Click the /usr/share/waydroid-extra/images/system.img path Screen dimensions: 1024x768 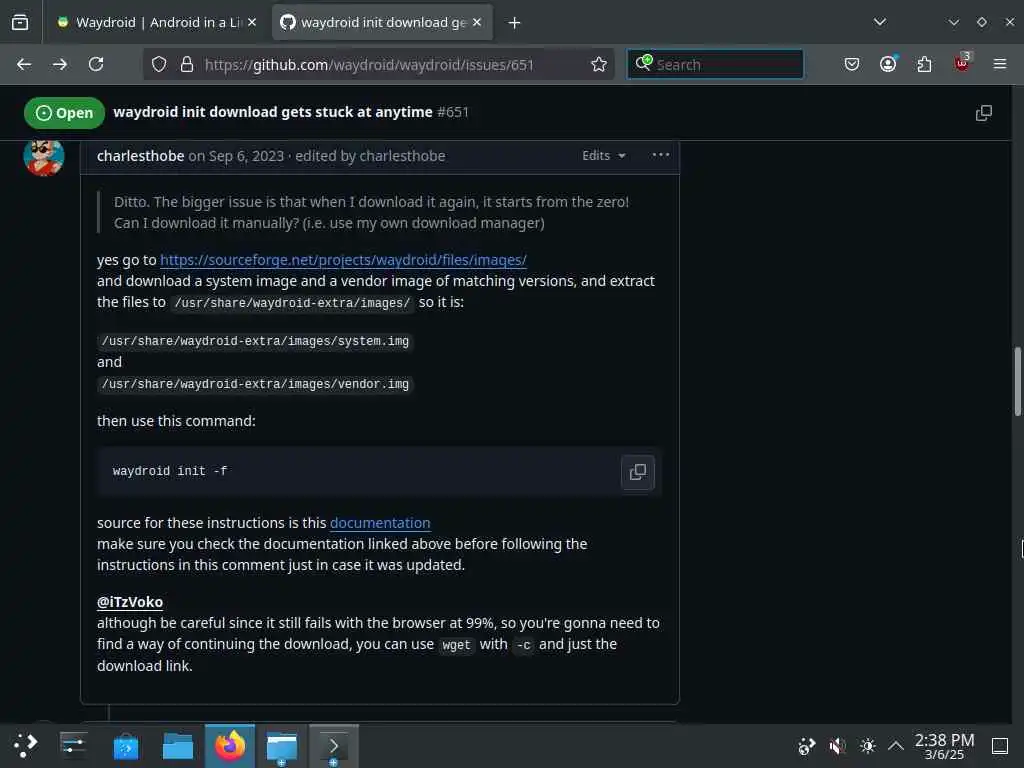(255, 341)
